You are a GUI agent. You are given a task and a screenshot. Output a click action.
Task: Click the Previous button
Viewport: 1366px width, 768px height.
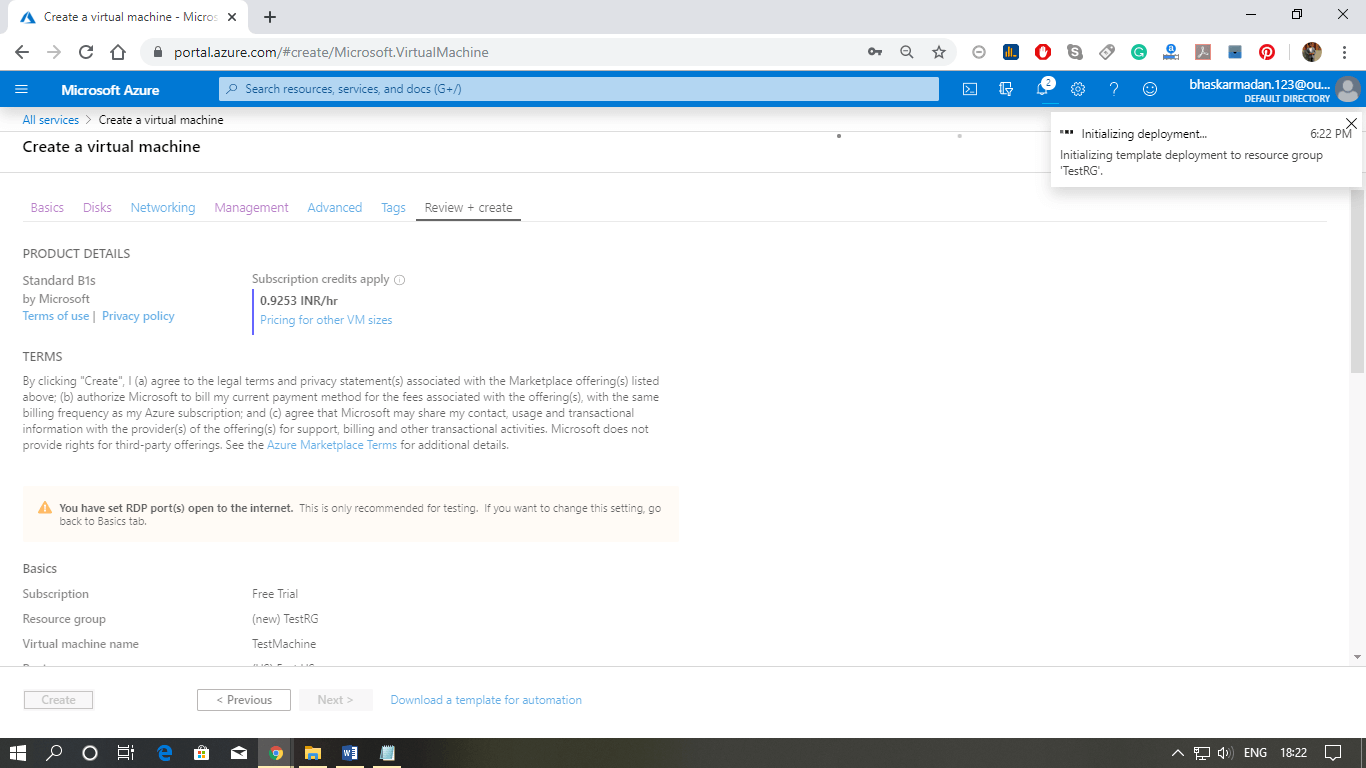[x=243, y=699]
